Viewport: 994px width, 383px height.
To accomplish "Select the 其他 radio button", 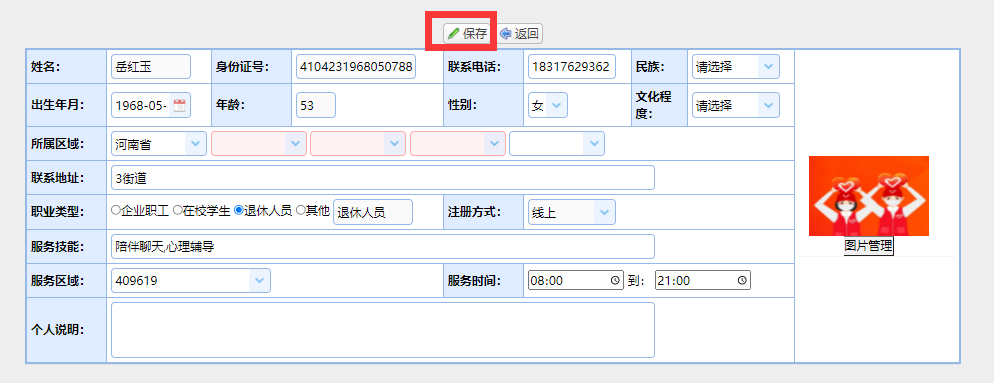I will [300, 210].
